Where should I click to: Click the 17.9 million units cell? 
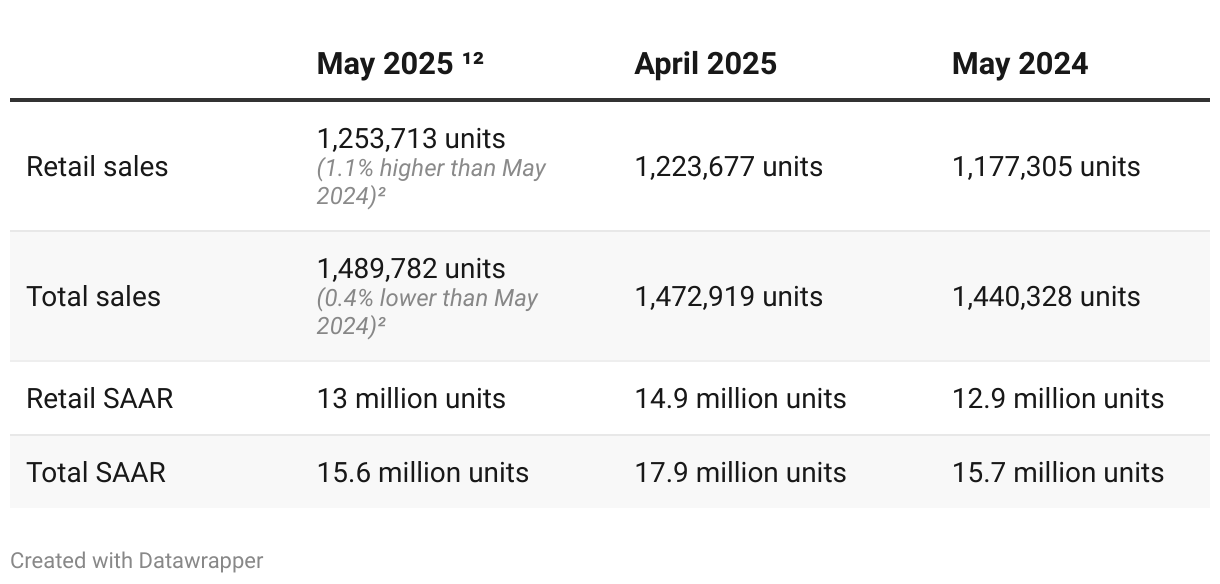point(741,472)
